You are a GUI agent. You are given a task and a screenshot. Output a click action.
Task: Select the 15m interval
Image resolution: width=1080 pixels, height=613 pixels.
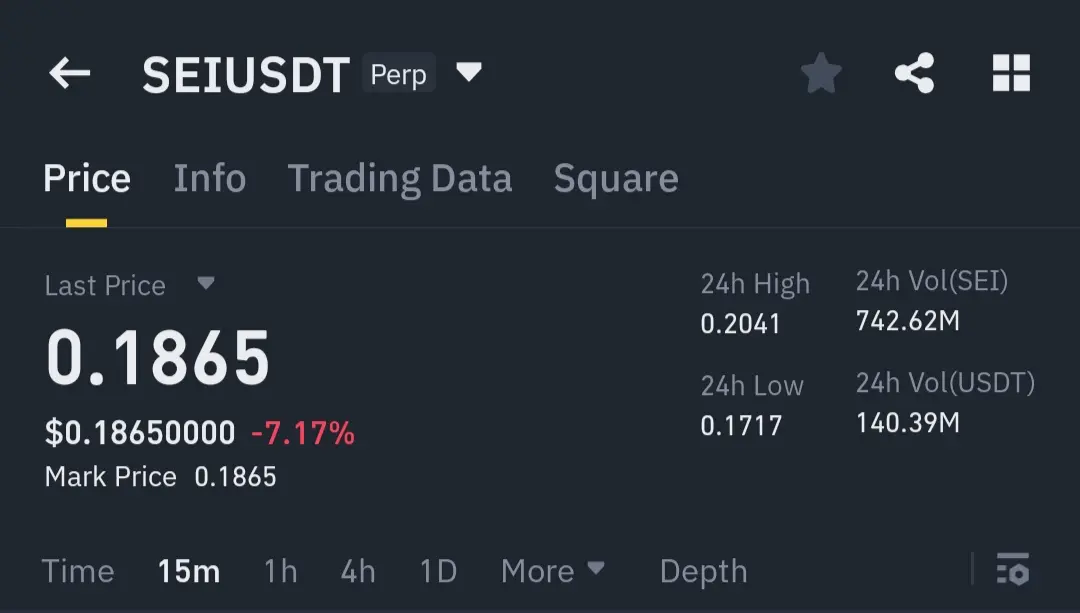[x=189, y=571]
